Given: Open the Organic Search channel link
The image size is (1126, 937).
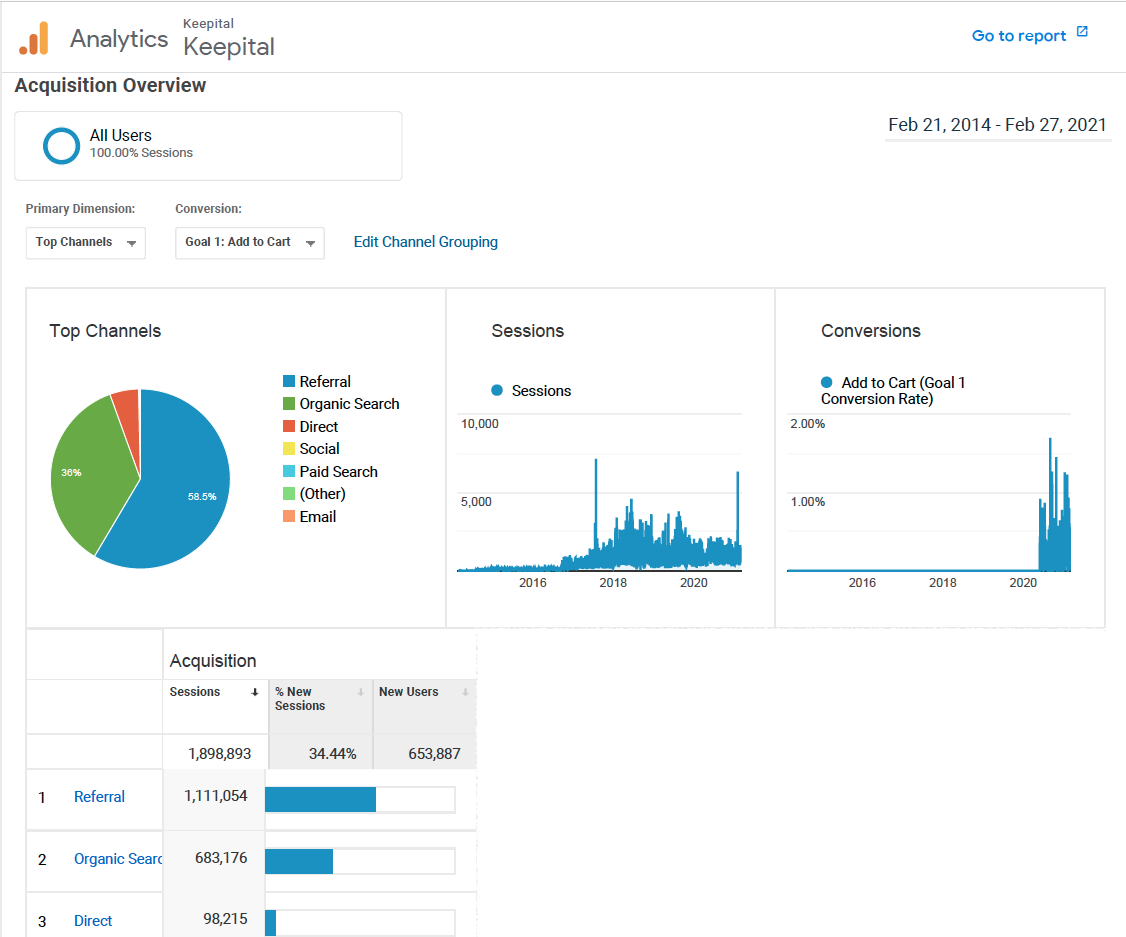Looking at the screenshot, I should coord(117,859).
